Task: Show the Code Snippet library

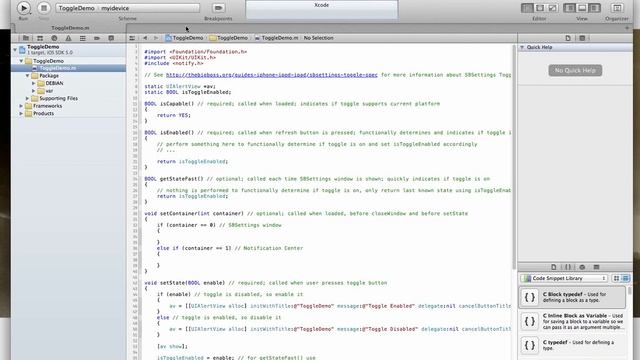Action: coord(568,267)
